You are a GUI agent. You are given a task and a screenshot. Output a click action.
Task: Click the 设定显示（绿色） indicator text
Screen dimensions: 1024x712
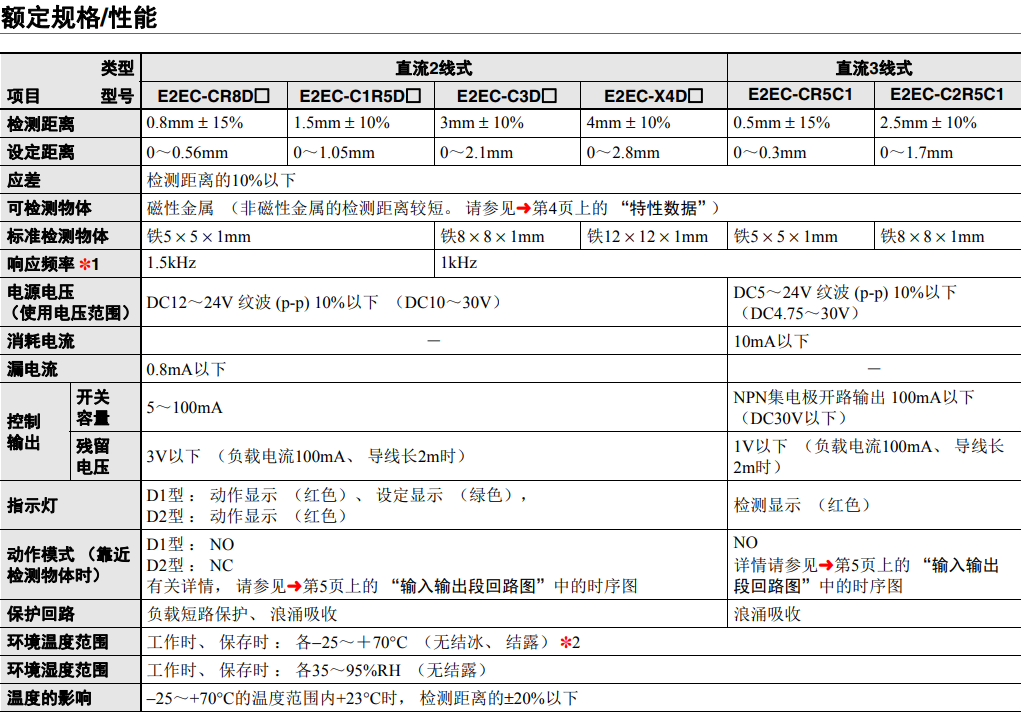(x=447, y=495)
